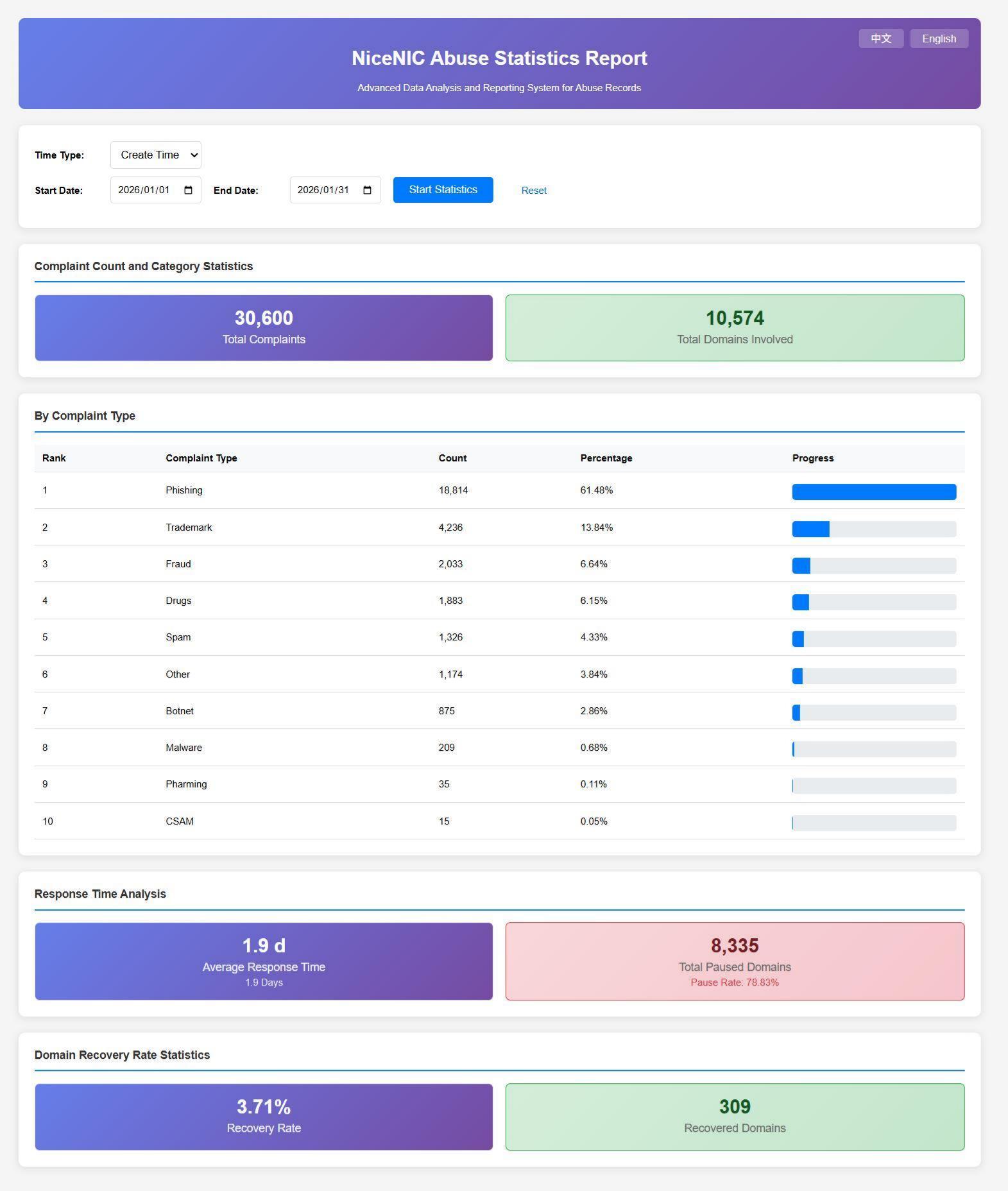Viewport: 1008px width, 1191px height.
Task: Click the Trademark progress bar
Action: [x=874, y=529]
